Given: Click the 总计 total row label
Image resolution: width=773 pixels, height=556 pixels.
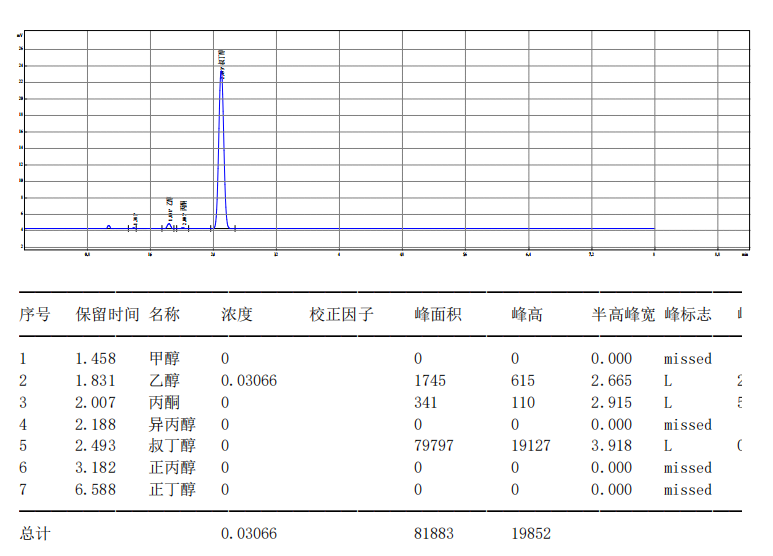Looking at the screenshot, I should point(35,534).
